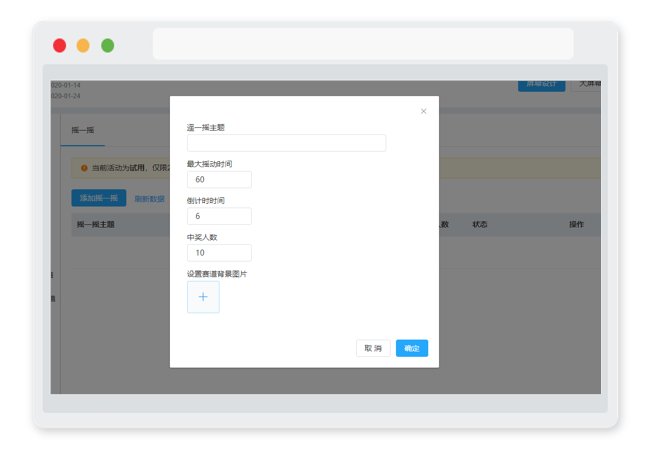
Task: Confirm the dialog with 确定 button
Action: tap(412, 348)
